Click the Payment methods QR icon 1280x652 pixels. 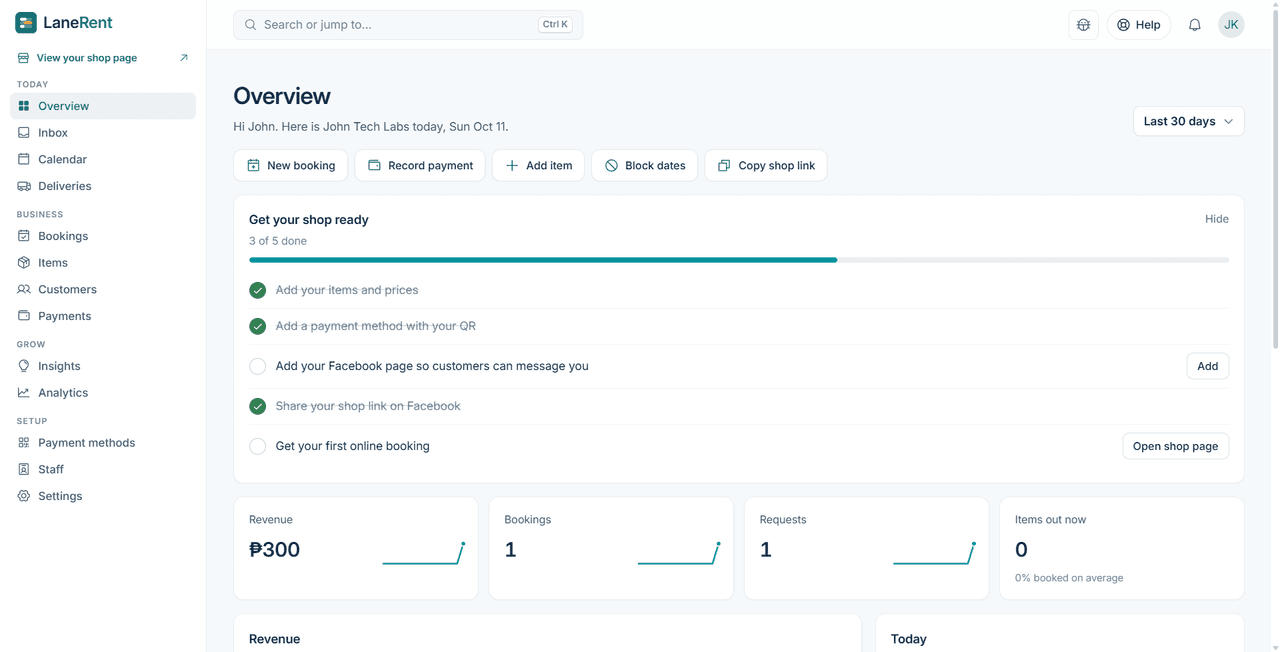24,443
